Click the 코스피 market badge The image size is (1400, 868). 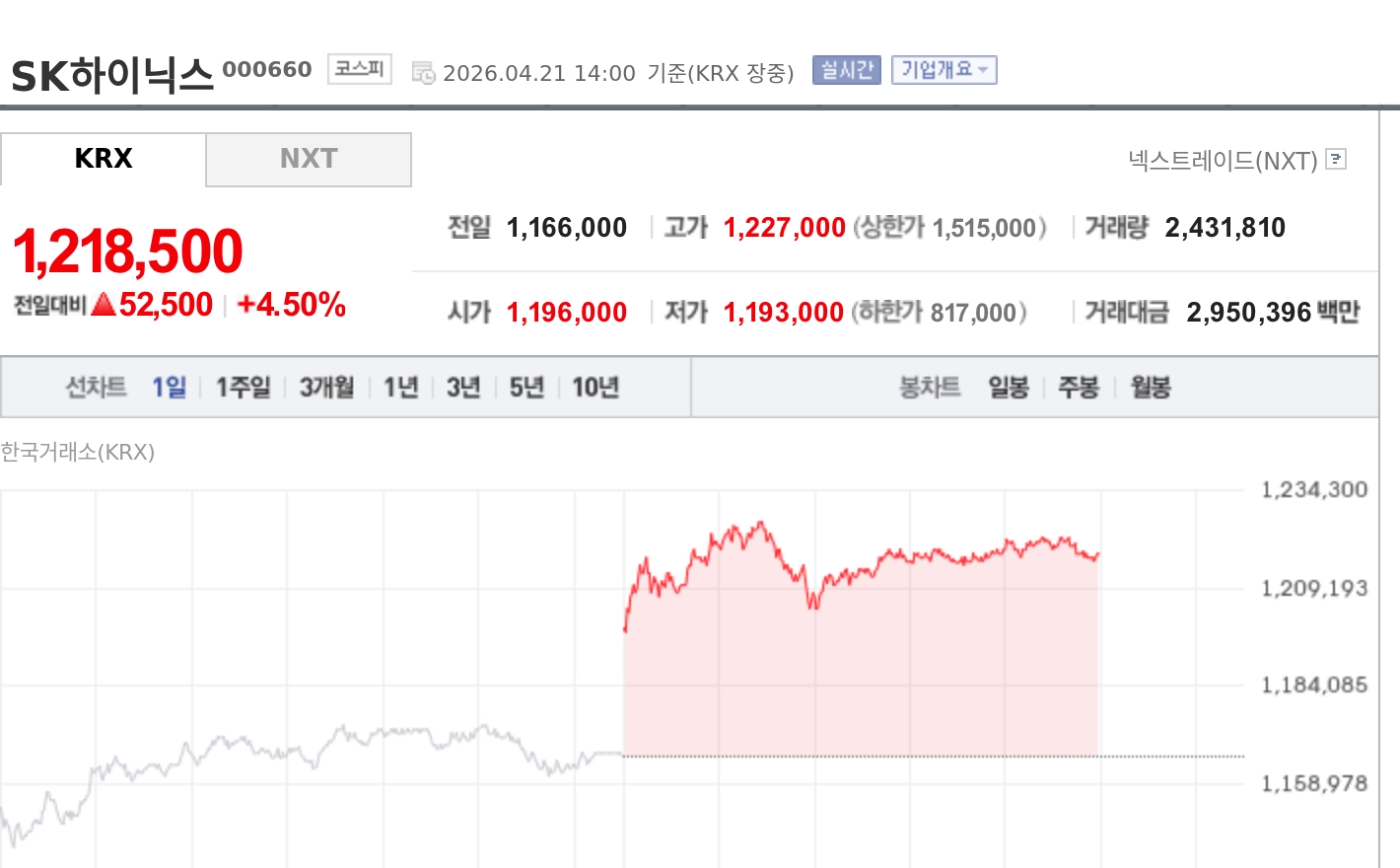point(359,69)
